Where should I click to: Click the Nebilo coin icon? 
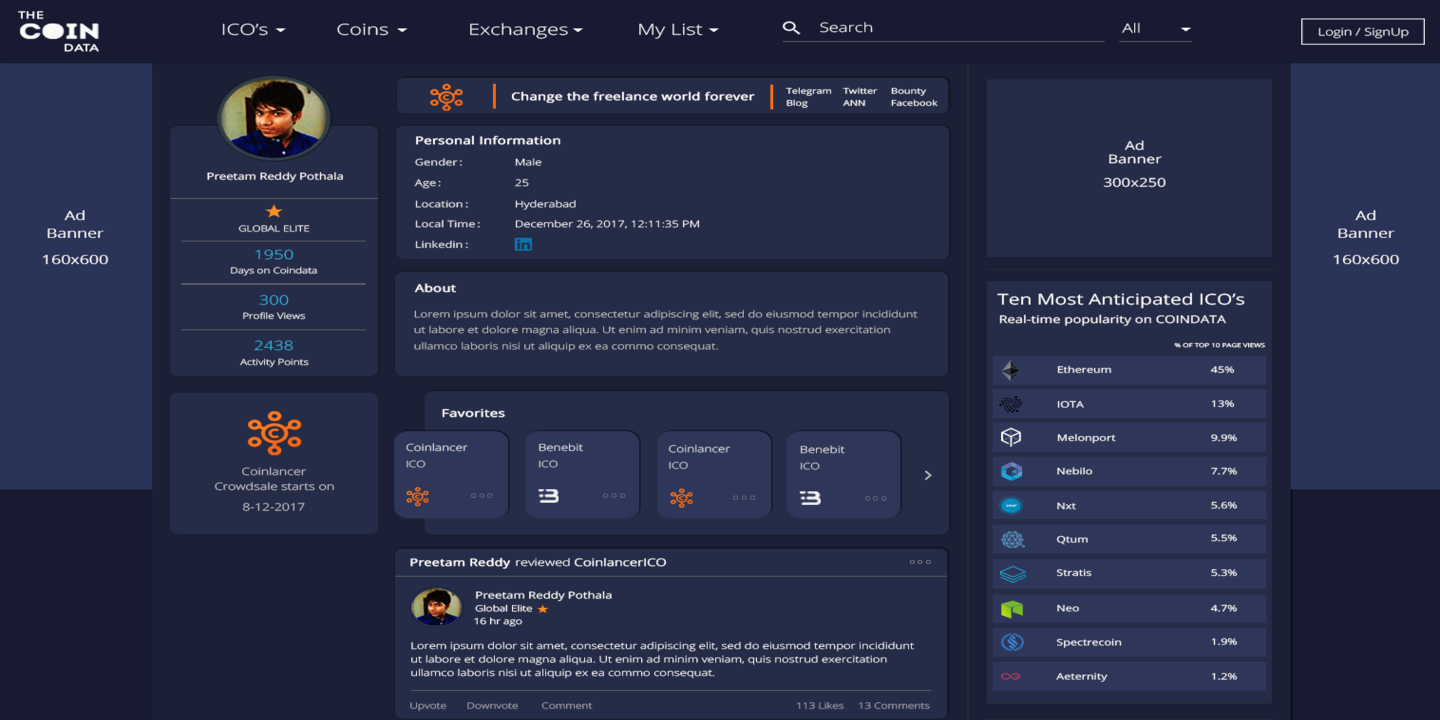pyautogui.click(x=1011, y=471)
